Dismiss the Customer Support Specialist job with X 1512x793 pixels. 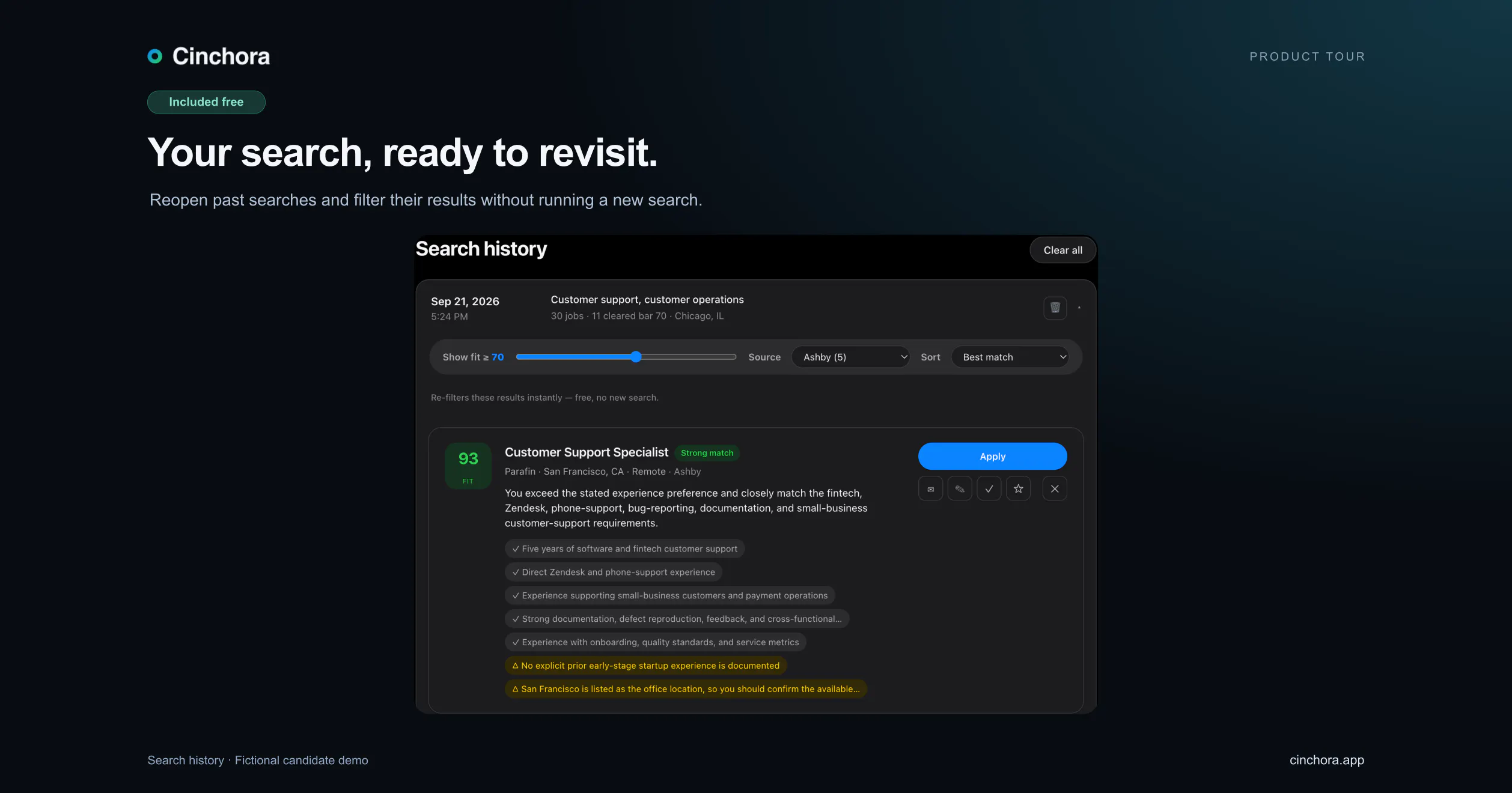pos(1055,488)
